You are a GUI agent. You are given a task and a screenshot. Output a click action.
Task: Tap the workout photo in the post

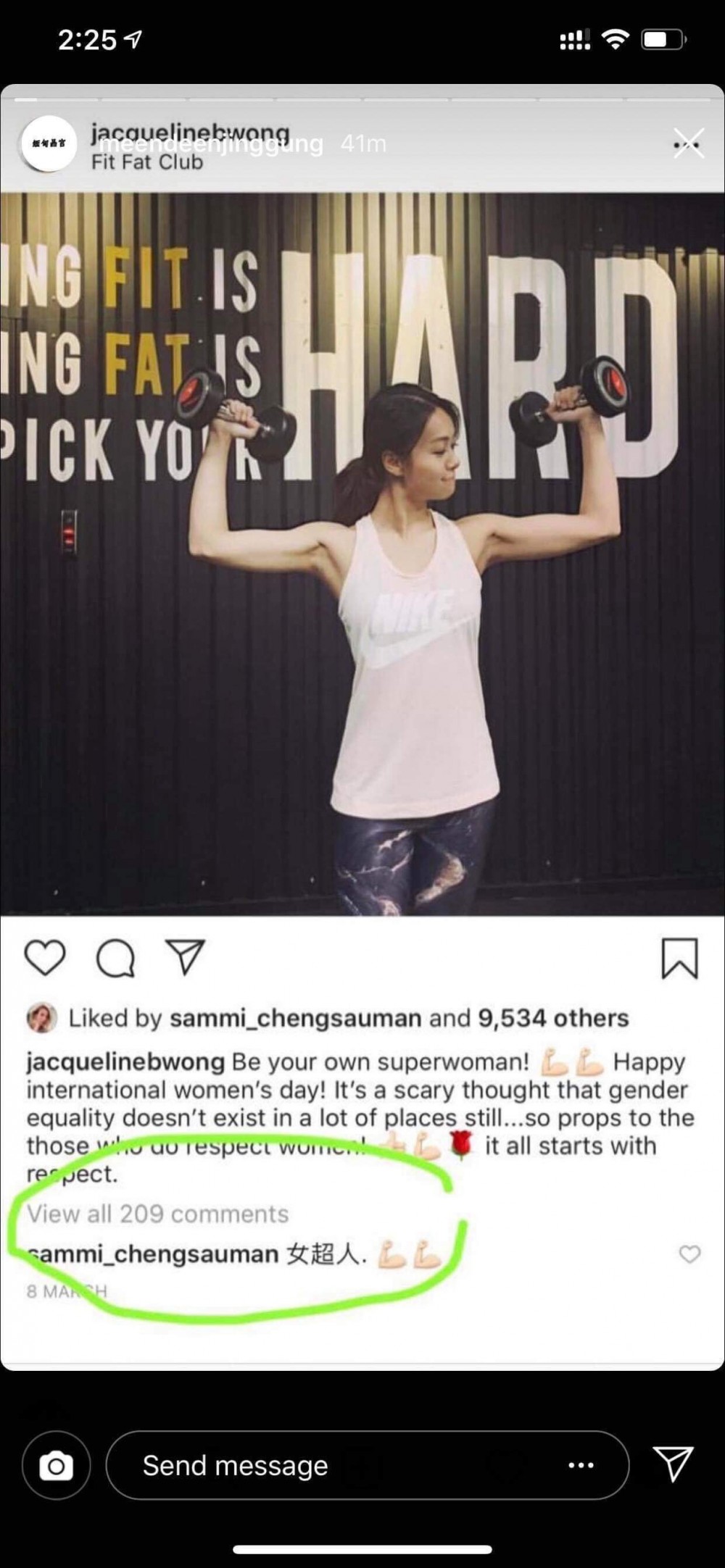click(362, 554)
